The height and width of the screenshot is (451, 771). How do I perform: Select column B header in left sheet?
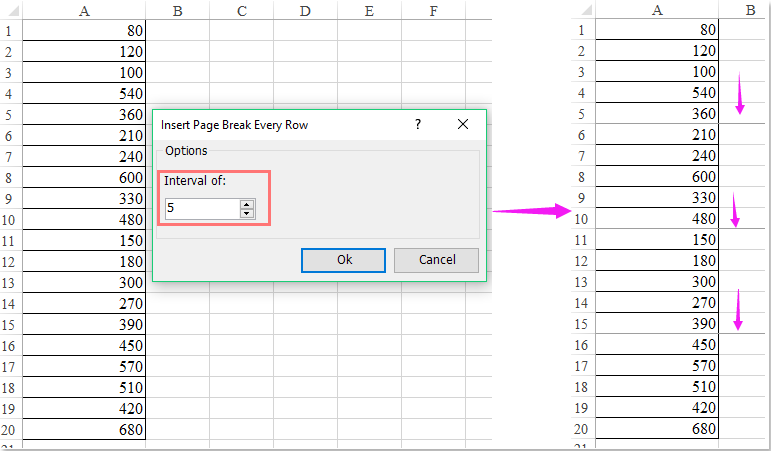pyautogui.click(x=177, y=11)
